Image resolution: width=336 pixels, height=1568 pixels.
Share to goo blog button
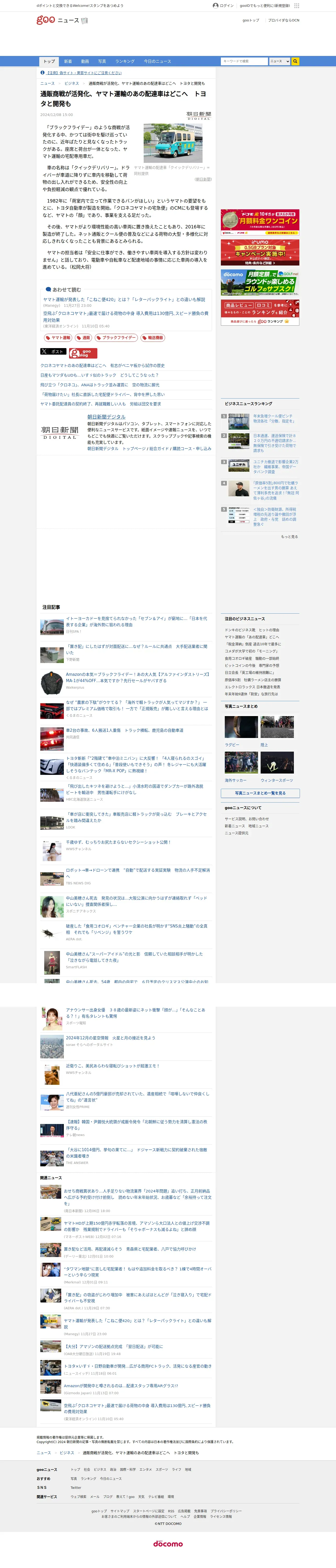click(83, 353)
